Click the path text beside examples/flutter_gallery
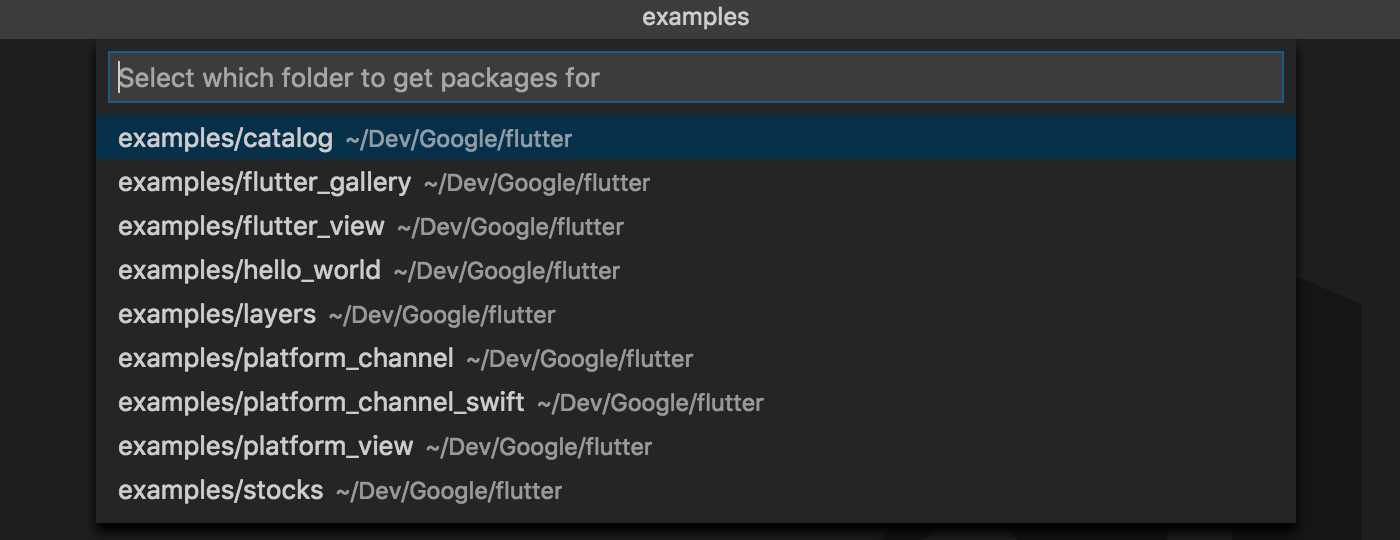1400x540 pixels. pyautogui.click(x=537, y=184)
